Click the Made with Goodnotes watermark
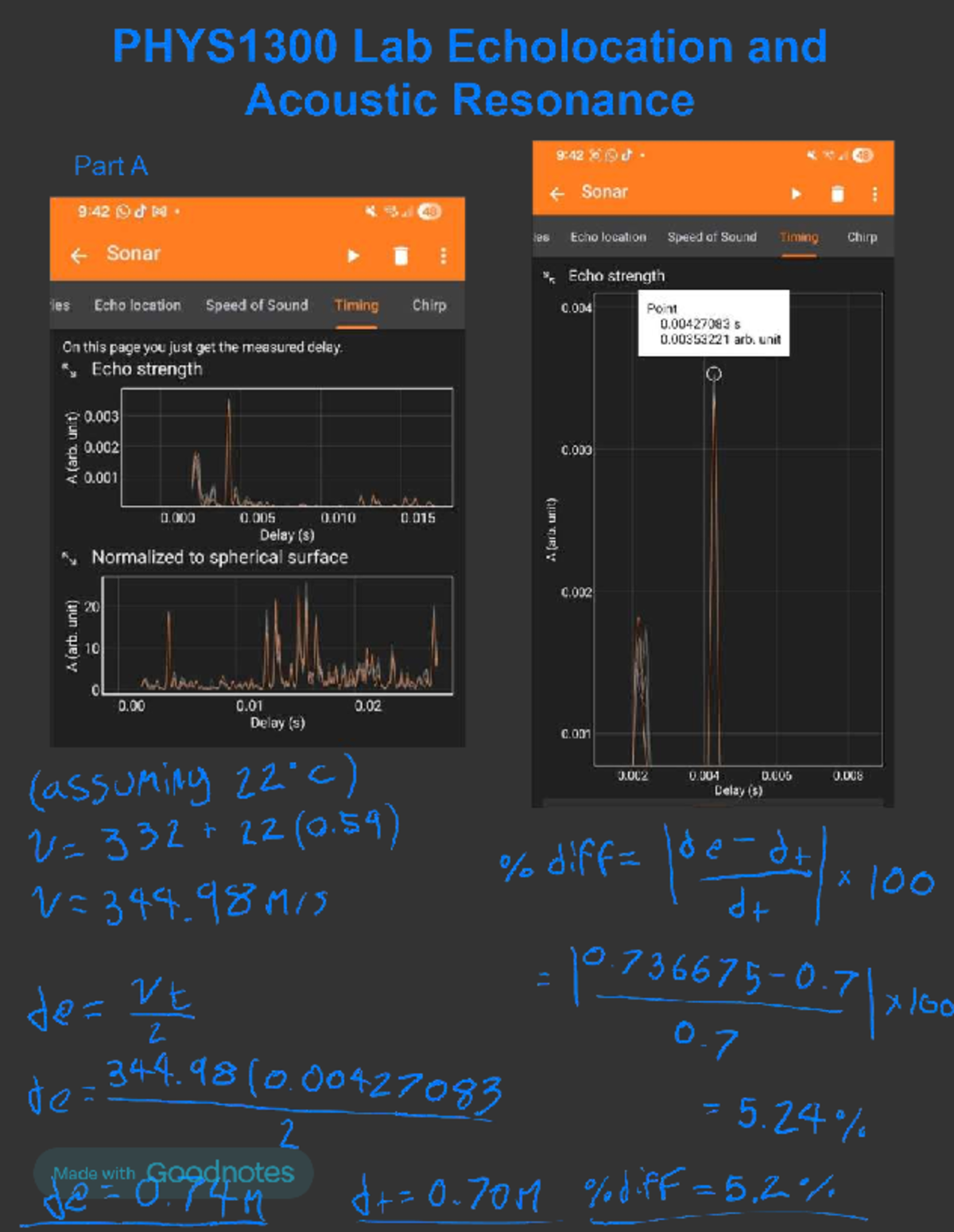 pos(173,1172)
